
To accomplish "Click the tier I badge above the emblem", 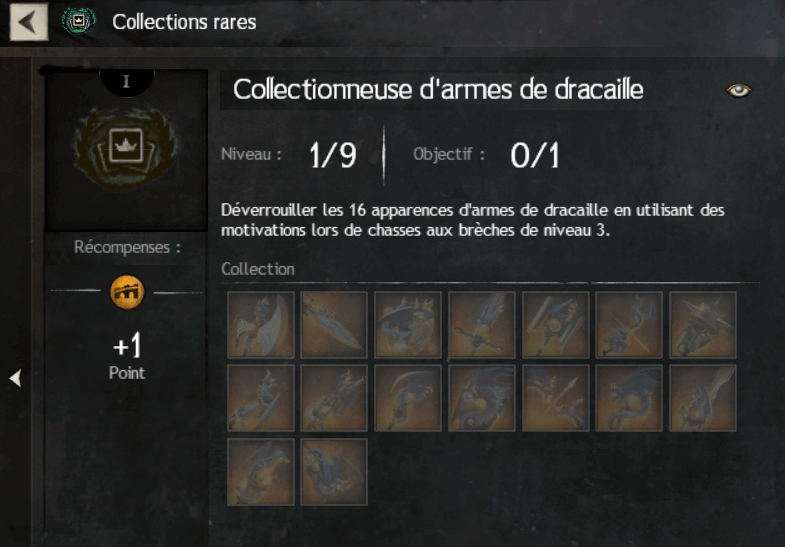I will [127, 82].
